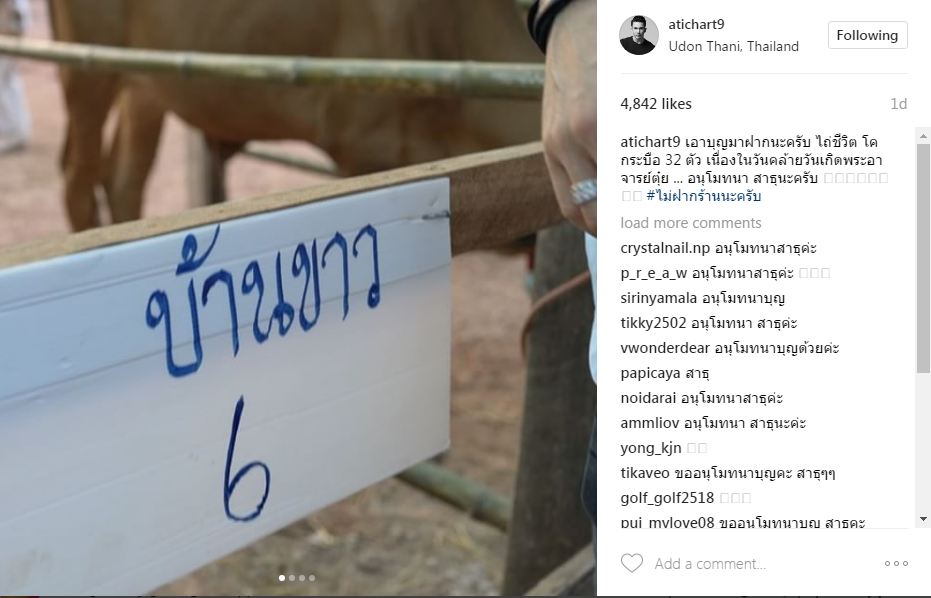
Task: Go to the fourth carousel dot
Action: click(x=312, y=578)
